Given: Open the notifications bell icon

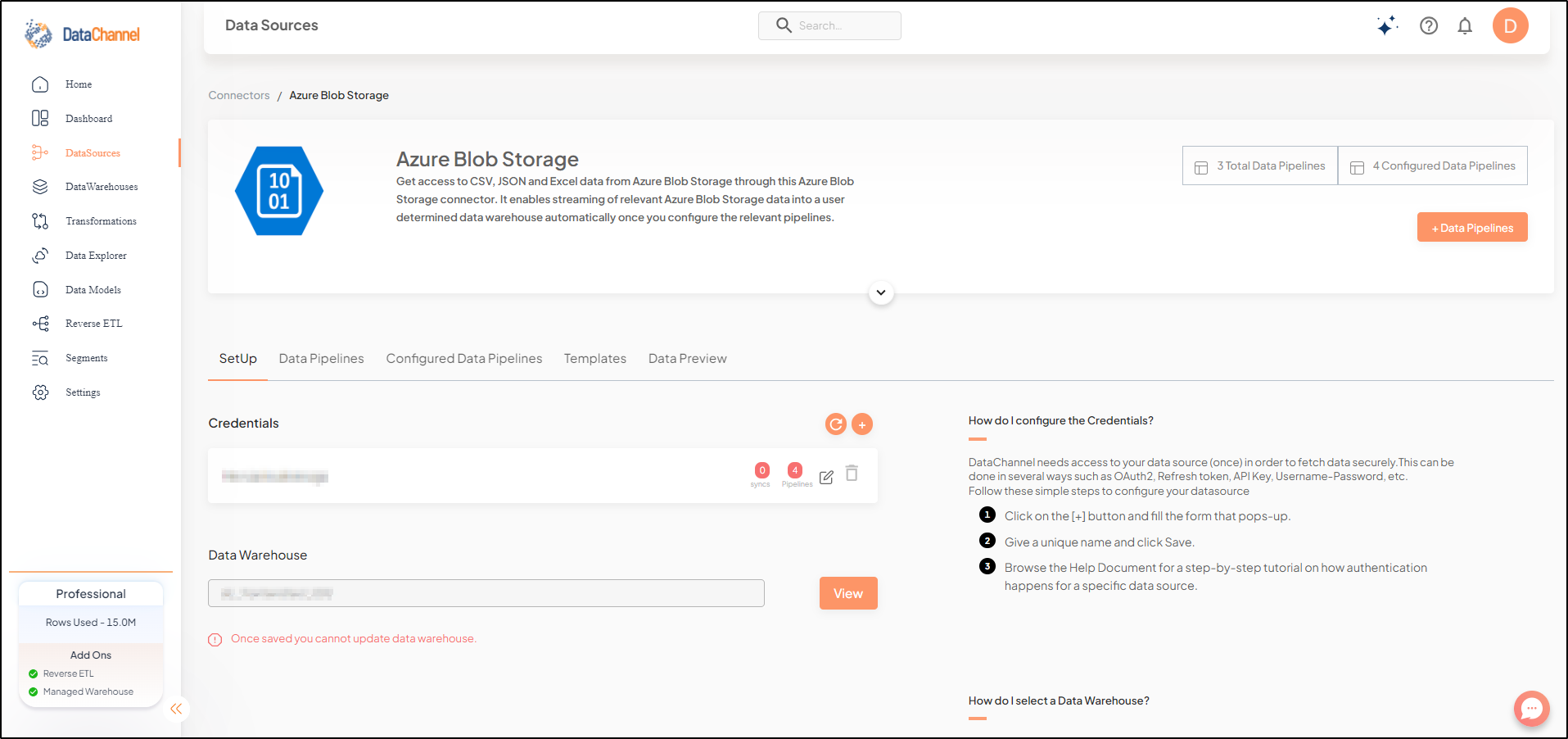Looking at the screenshot, I should (1465, 25).
